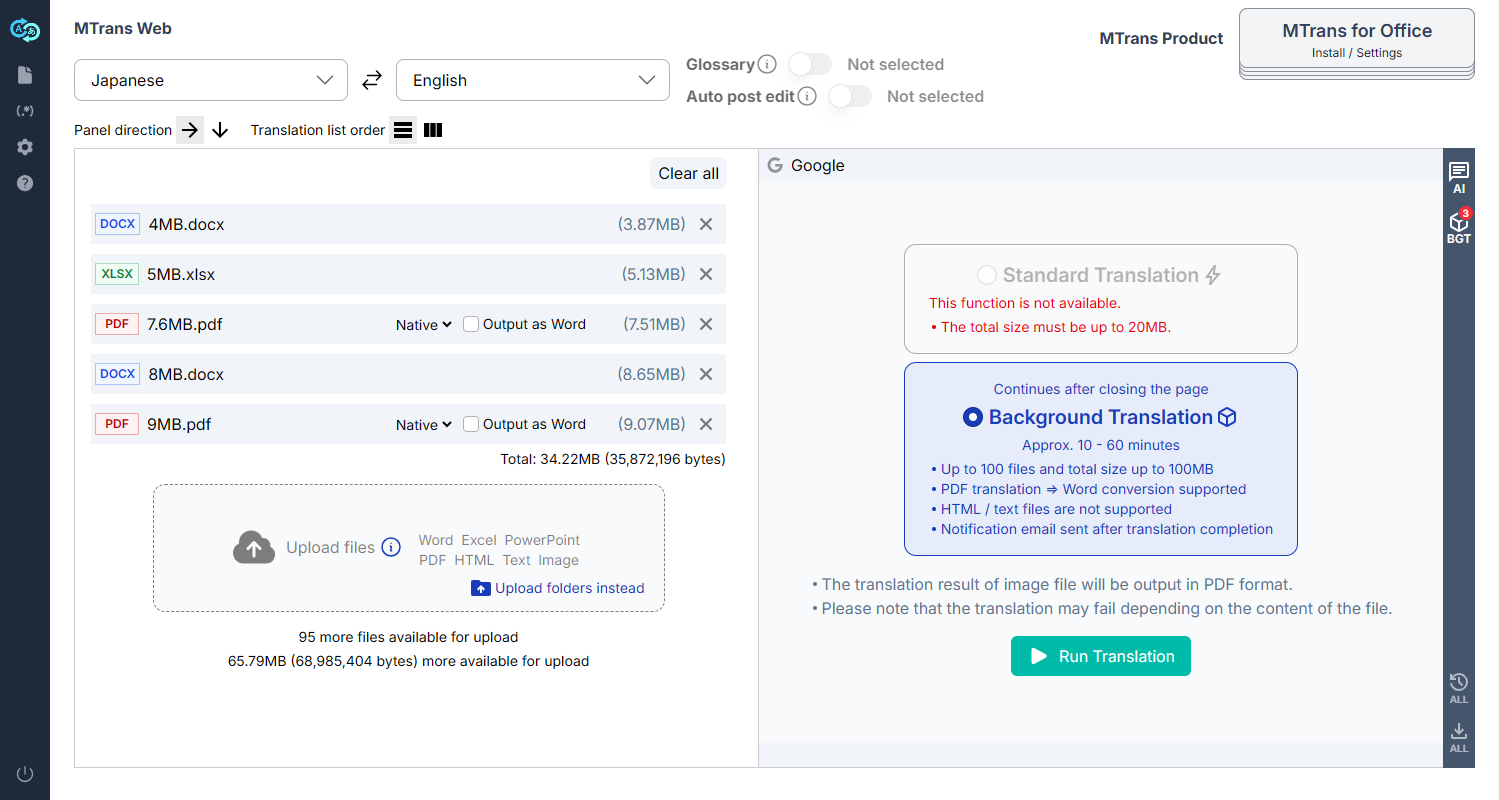Swap source and target languages
Viewport: 1499px width, 800px height.
click(372, 80)
